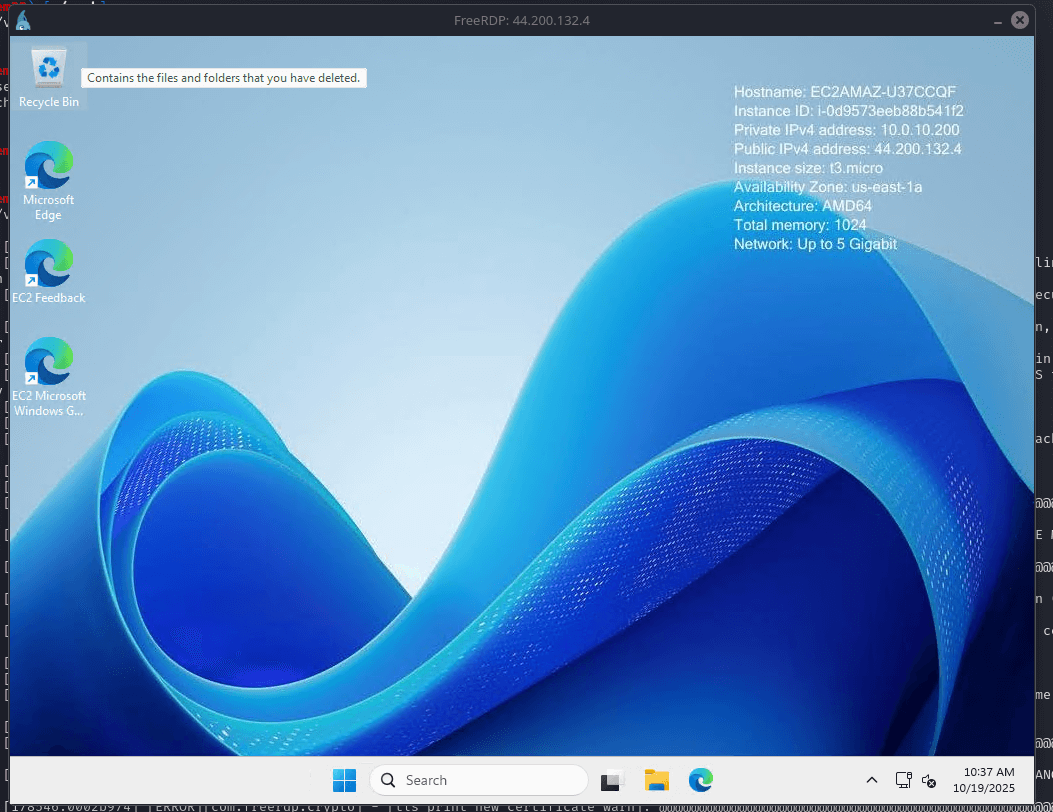
Task: Close the FreeRDP session window
Action: (x=1020, y=20)
